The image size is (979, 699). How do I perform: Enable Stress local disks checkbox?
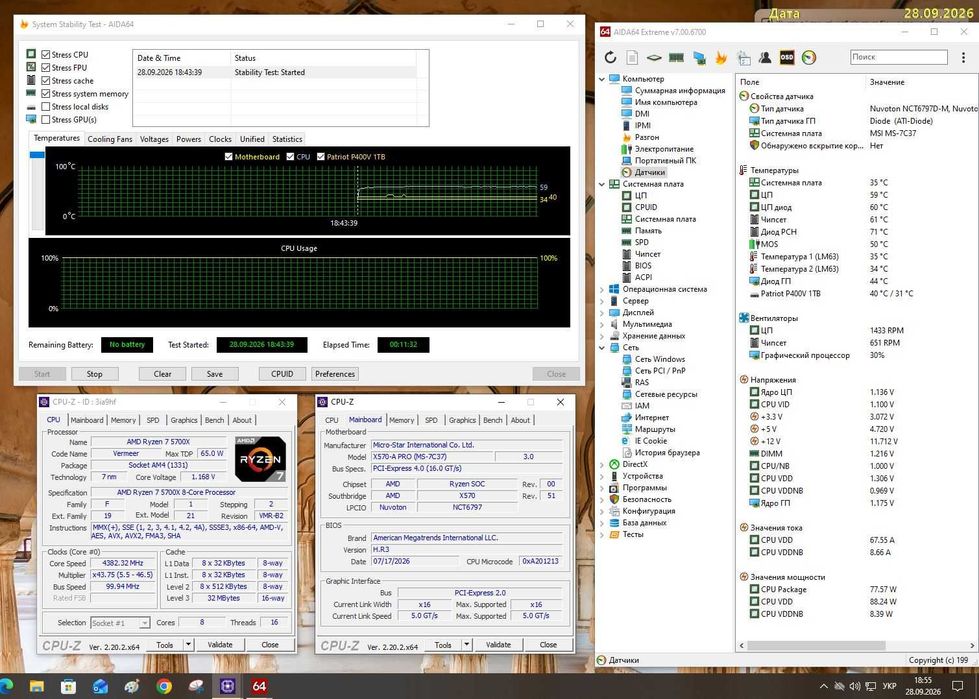pos(46,107)
